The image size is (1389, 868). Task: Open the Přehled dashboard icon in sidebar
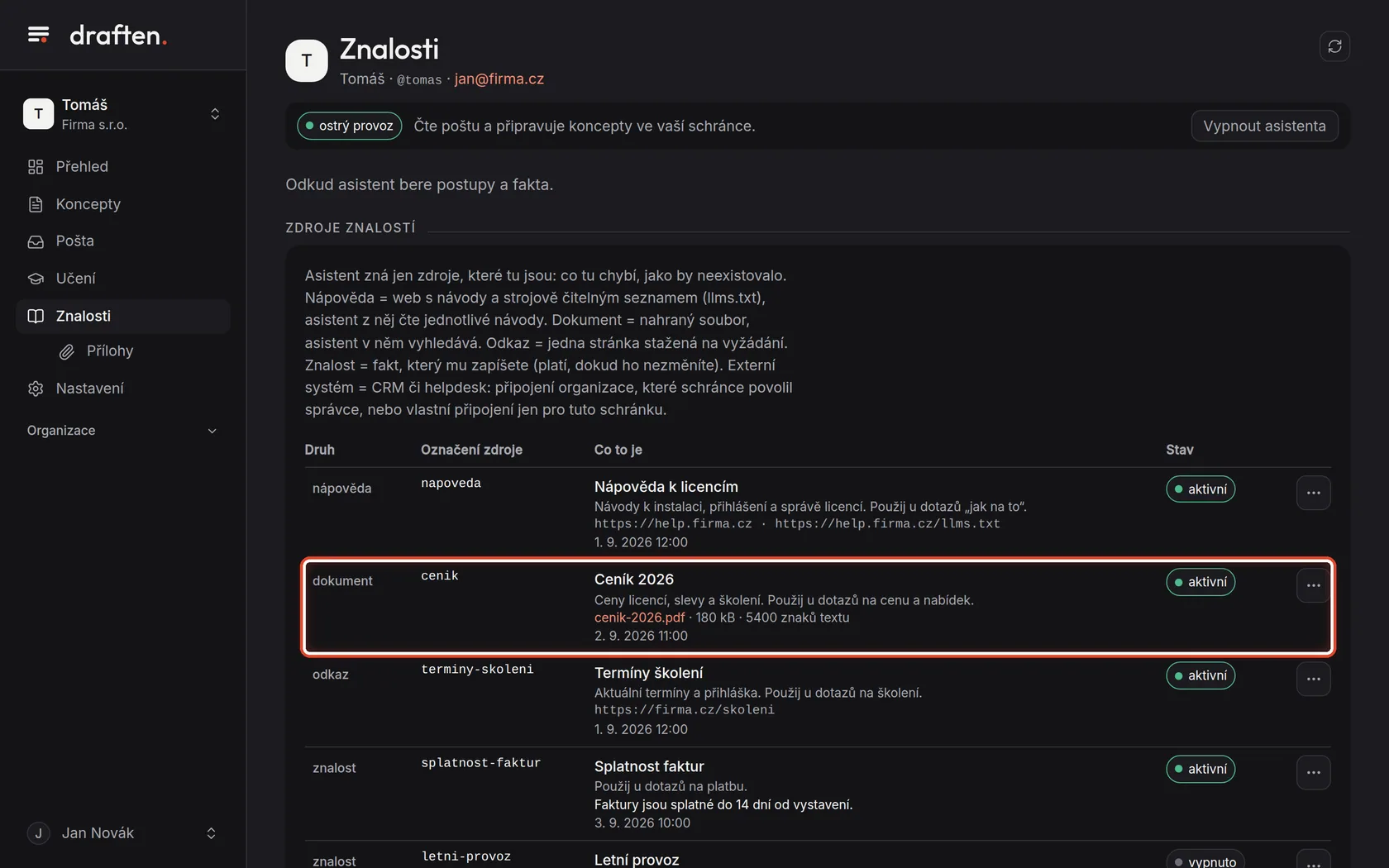pyautogui.click(x=36, y=167)
